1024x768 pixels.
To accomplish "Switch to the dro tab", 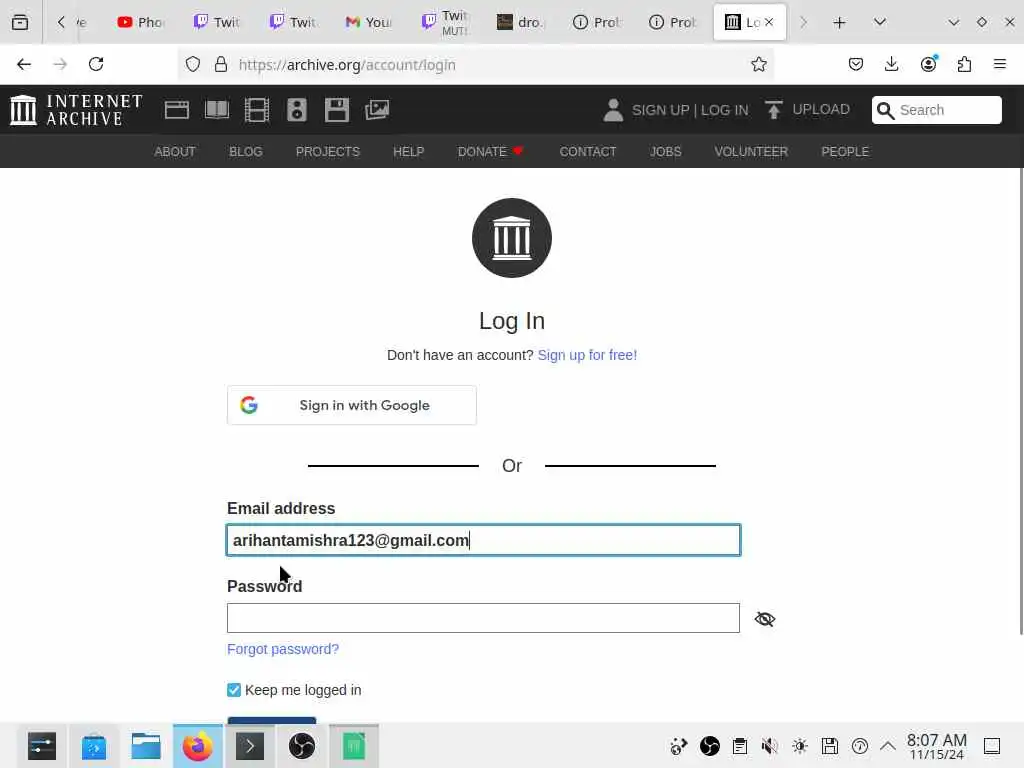I will click(x=520, y=22).
